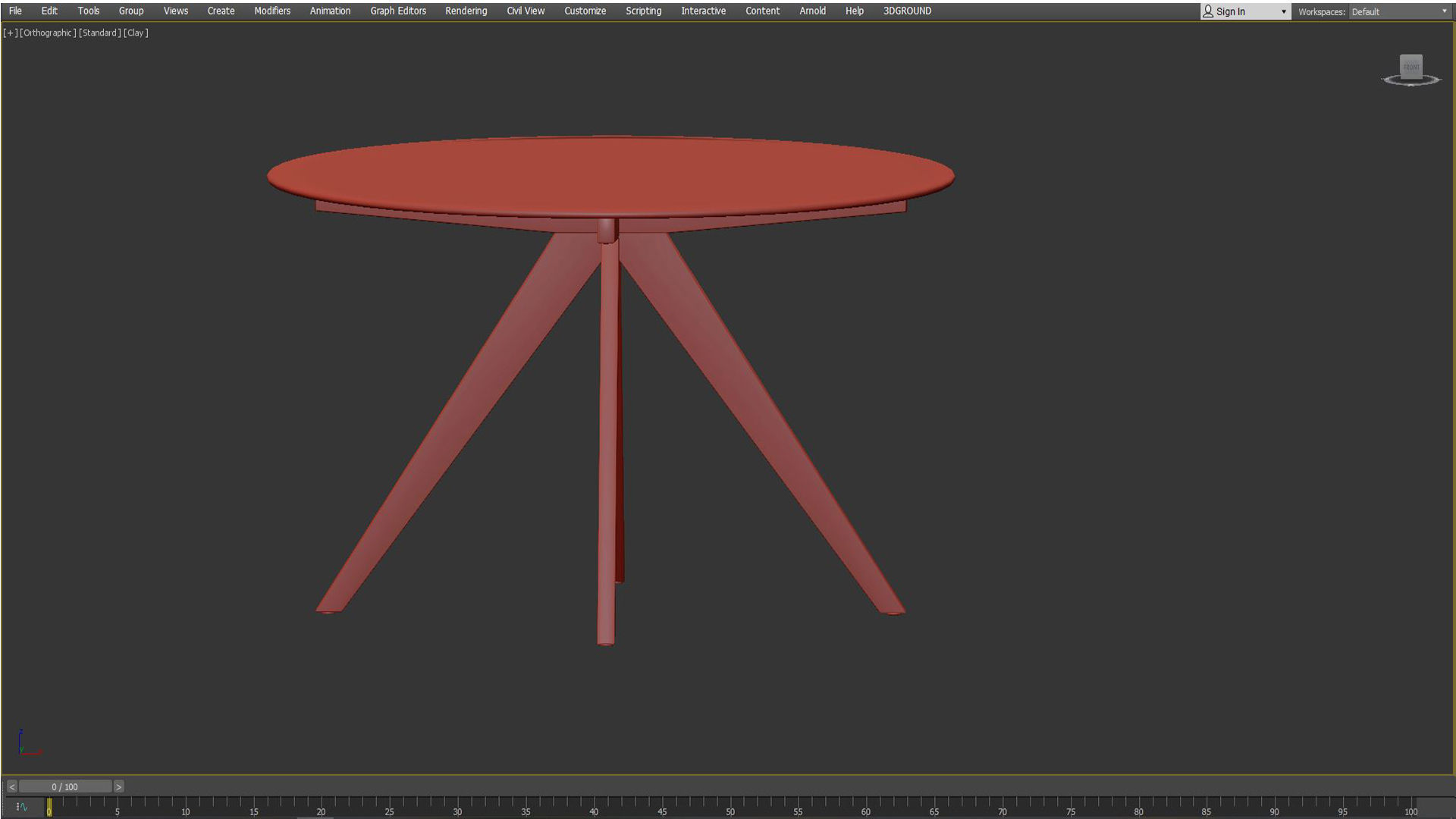The image size is (1456, 819).
Task: Open the Scripting menu
Action: coord(644,11)
